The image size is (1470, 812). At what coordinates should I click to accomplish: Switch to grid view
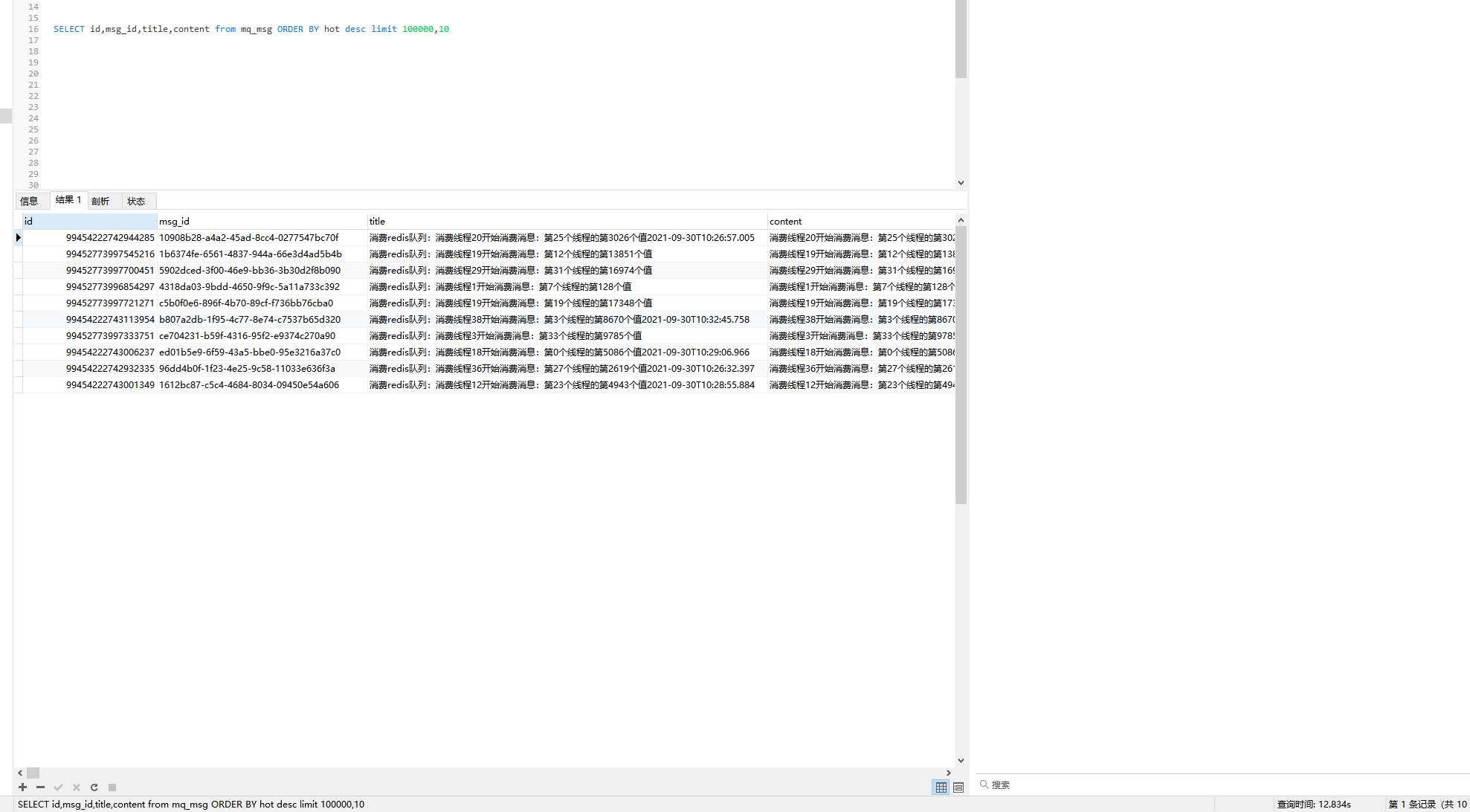[x=941, y=787]
